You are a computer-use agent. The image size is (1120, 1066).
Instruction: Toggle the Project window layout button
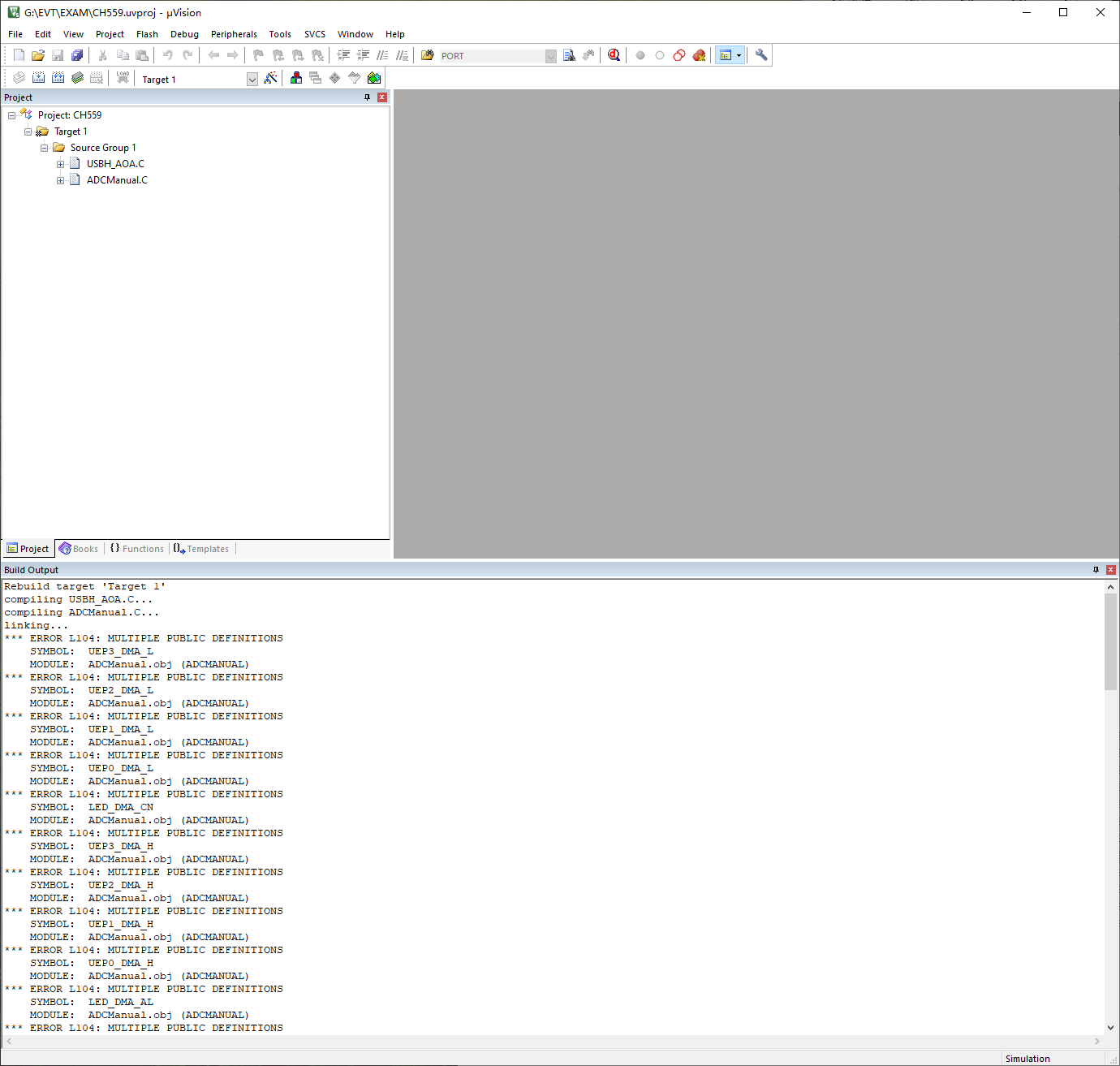pos(726,55)
